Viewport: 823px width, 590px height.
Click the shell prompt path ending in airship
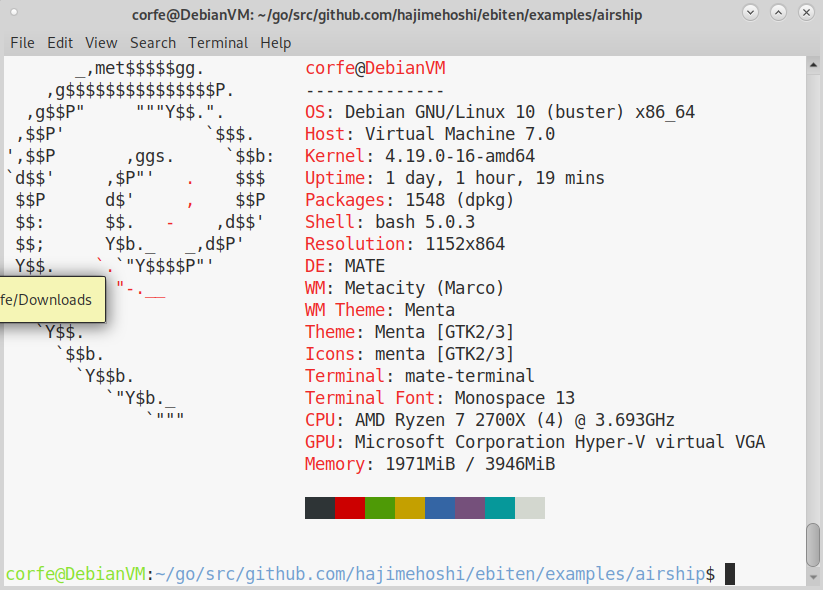coord(430,574)
